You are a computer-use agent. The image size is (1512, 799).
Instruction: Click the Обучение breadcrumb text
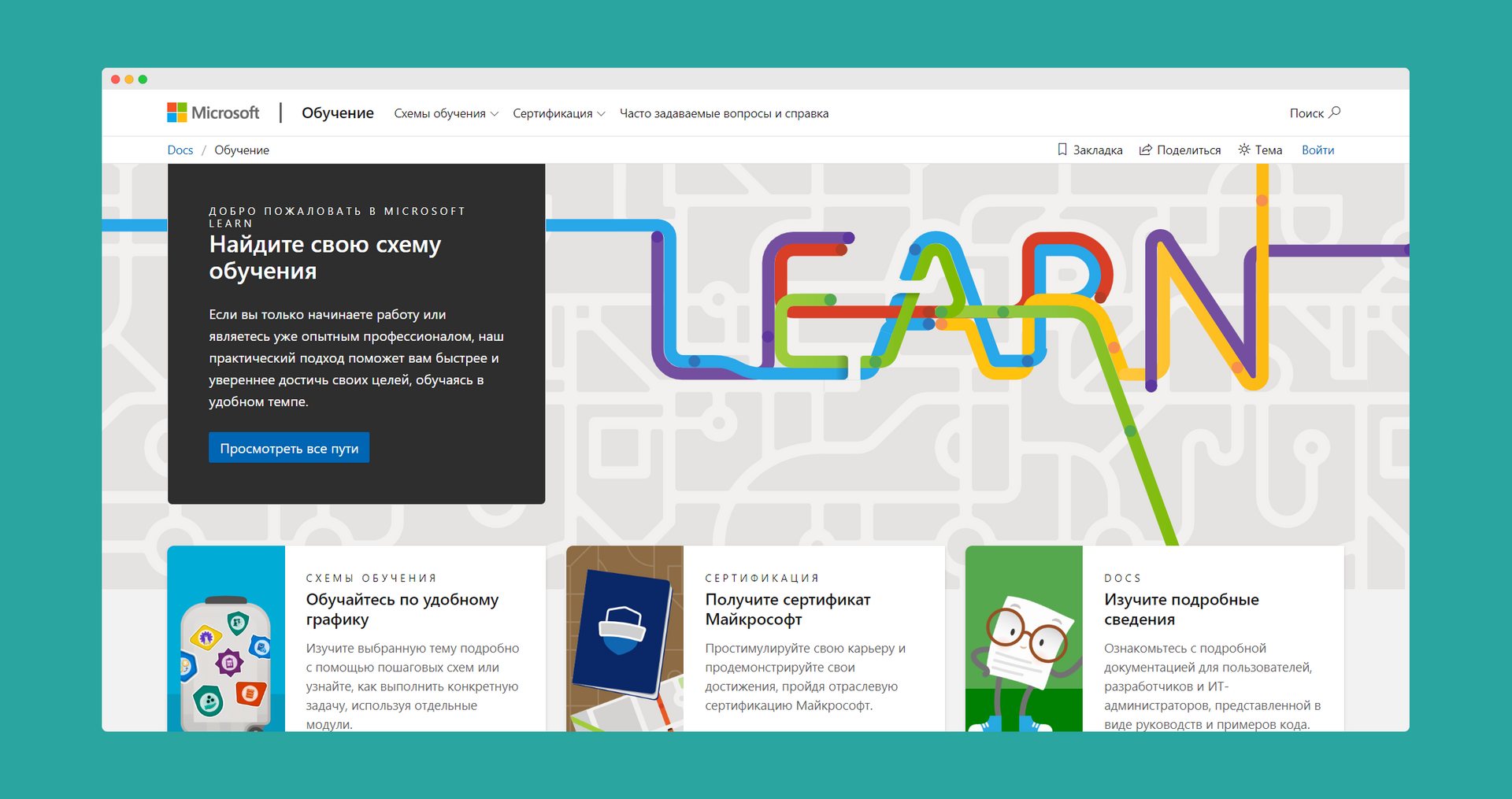[x=242, y=150]
